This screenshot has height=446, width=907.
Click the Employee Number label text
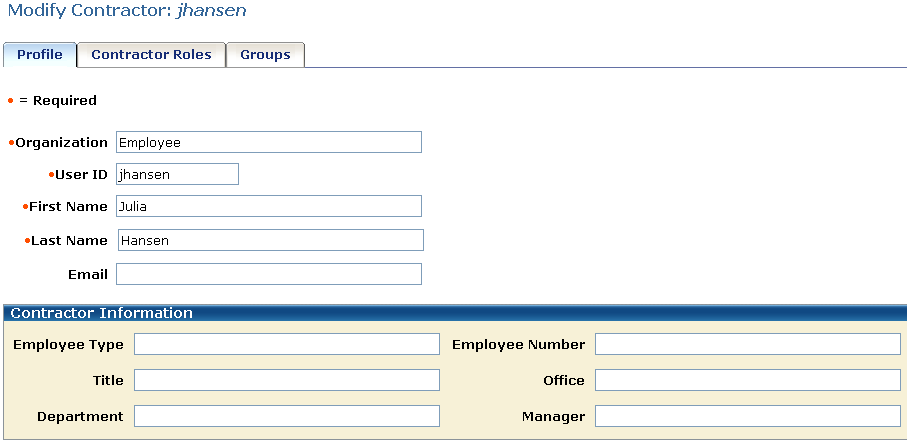[518, 344]
